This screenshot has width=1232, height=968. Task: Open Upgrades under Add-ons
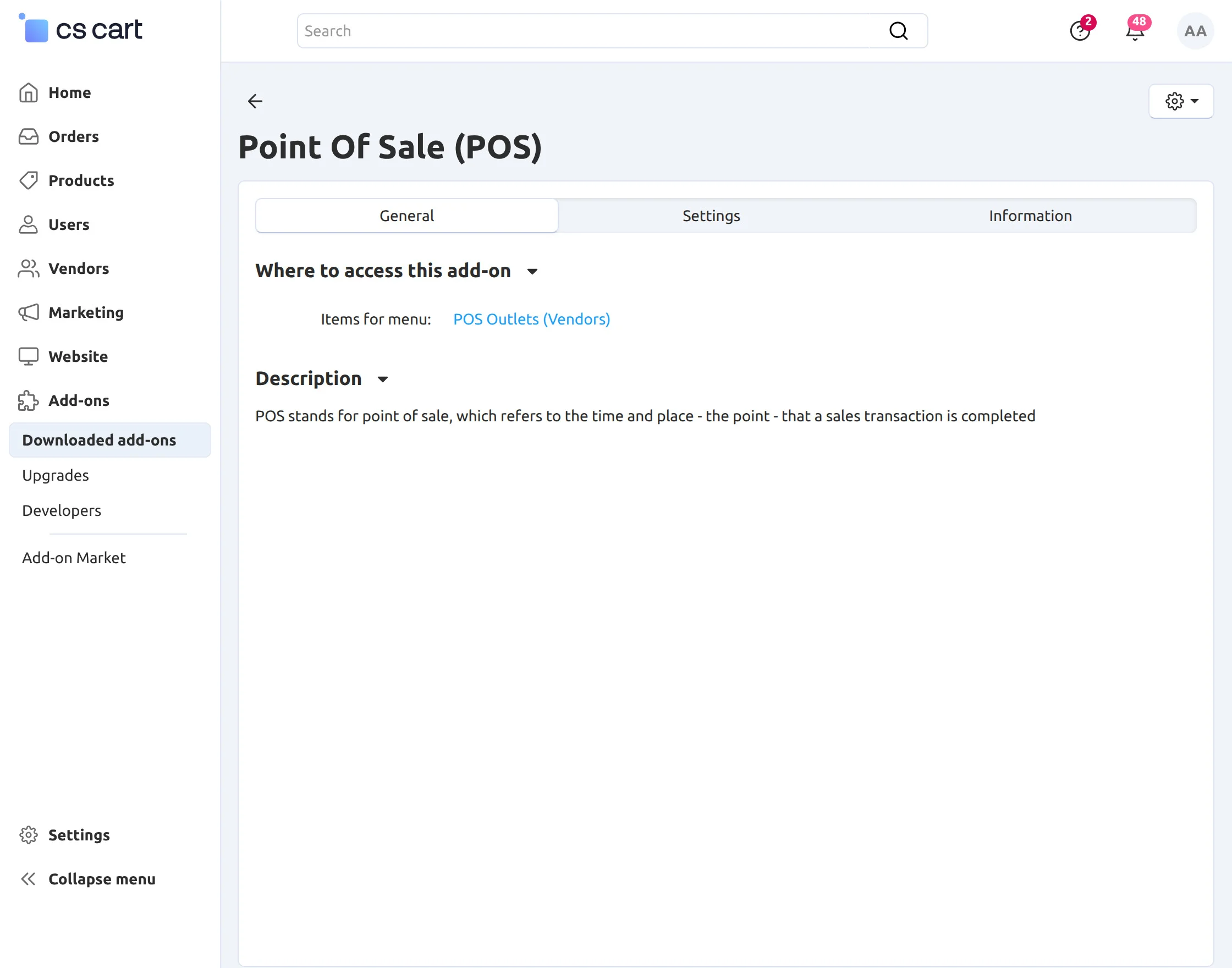(x=56, y=475)
